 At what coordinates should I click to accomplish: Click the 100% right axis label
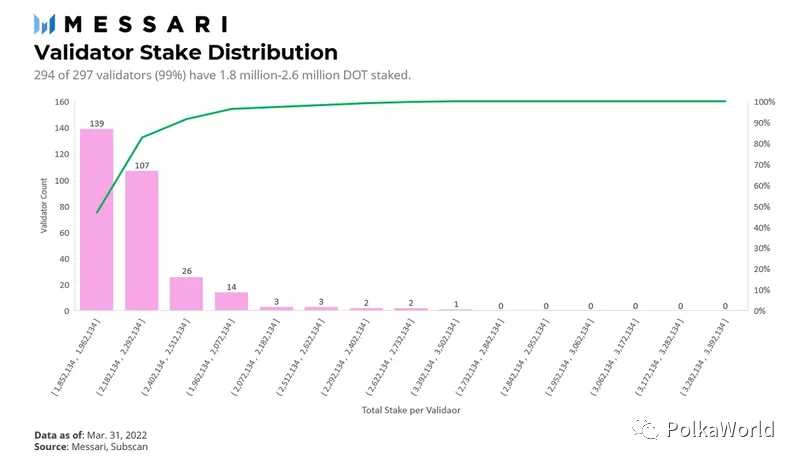point(764,102)
